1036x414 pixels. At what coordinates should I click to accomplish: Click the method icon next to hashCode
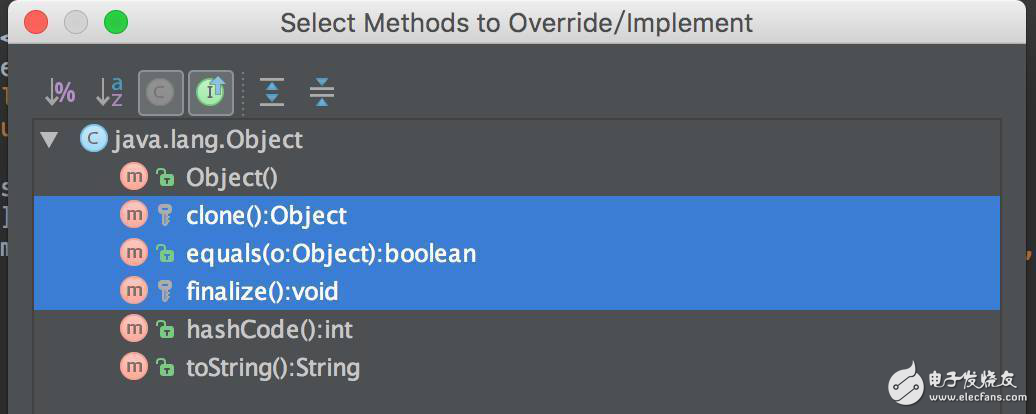(133, 329)
